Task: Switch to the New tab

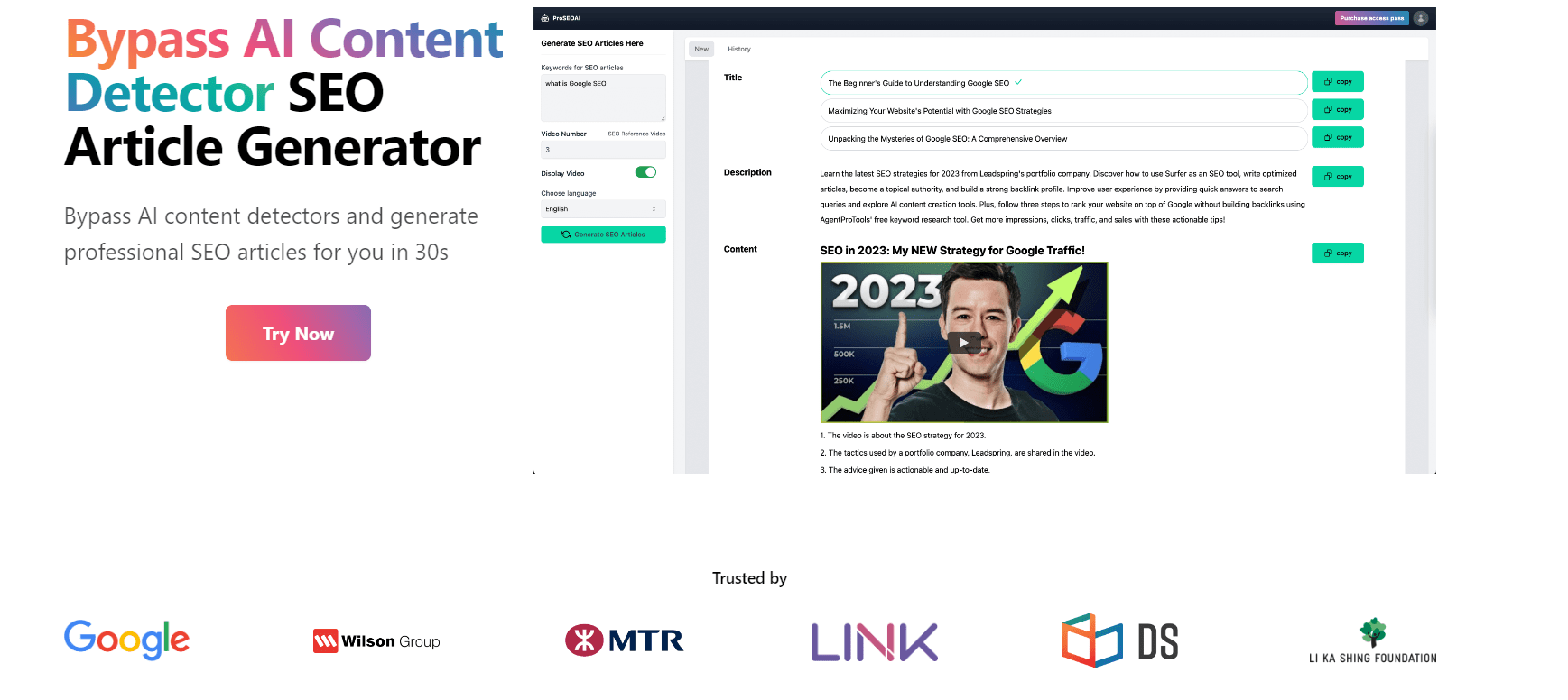Action: (x=701, y=49)
